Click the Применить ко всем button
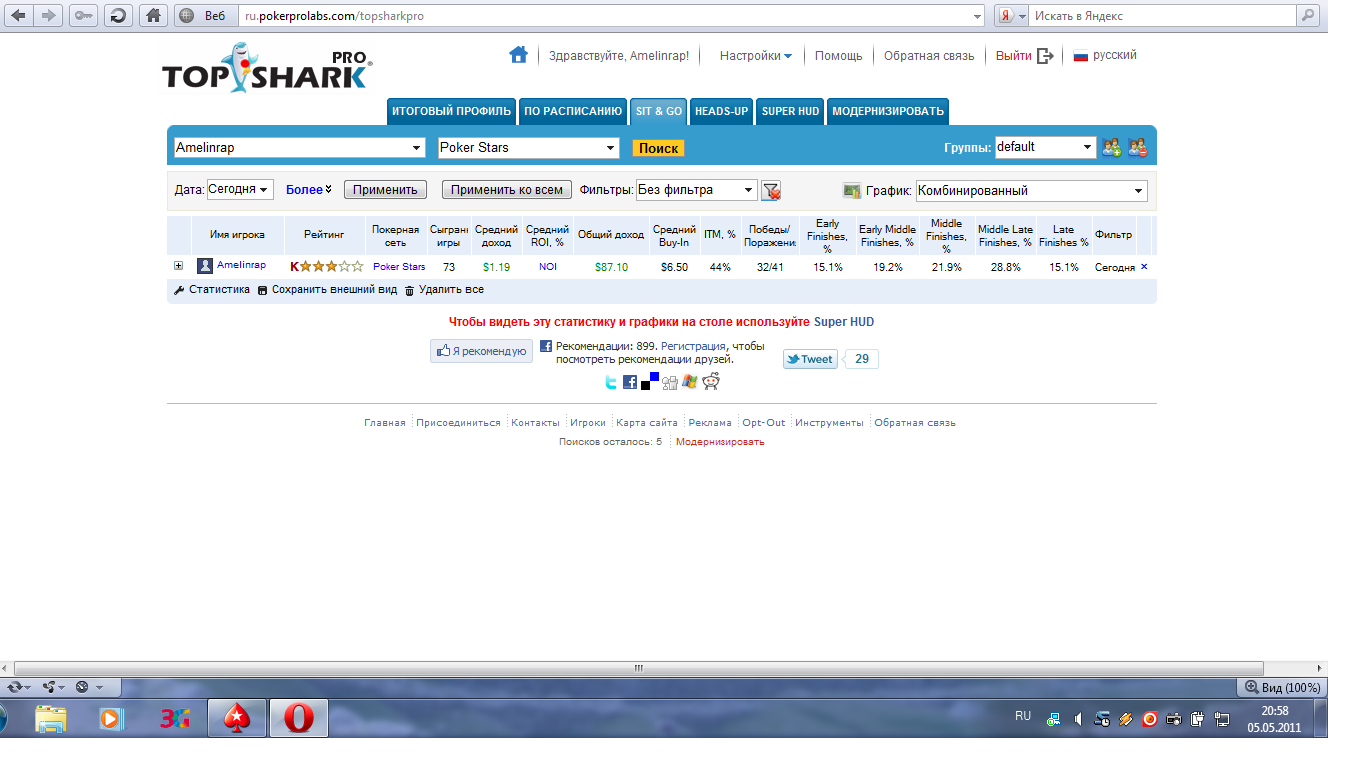 click(507, 190)
